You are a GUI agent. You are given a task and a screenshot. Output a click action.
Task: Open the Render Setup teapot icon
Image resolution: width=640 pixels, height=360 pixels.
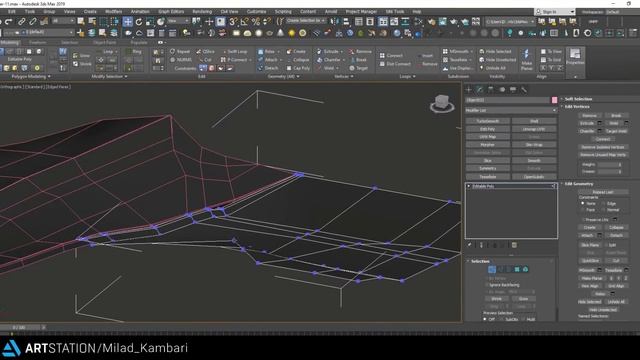(x=432, y=22)
